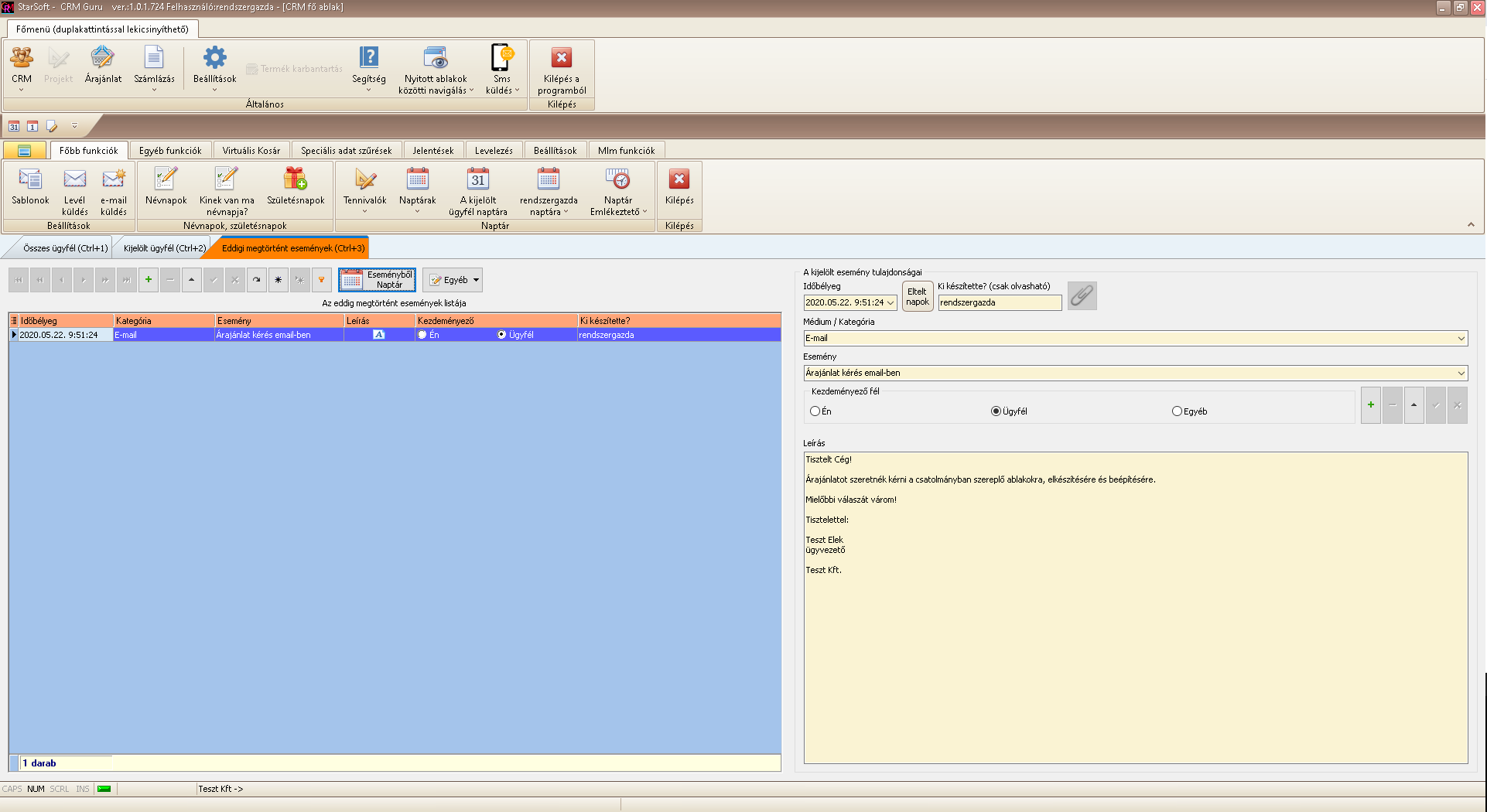The image size is (1487, 812).
Task: Click the Sablonok icon
Action: click(x=30, y=186)
